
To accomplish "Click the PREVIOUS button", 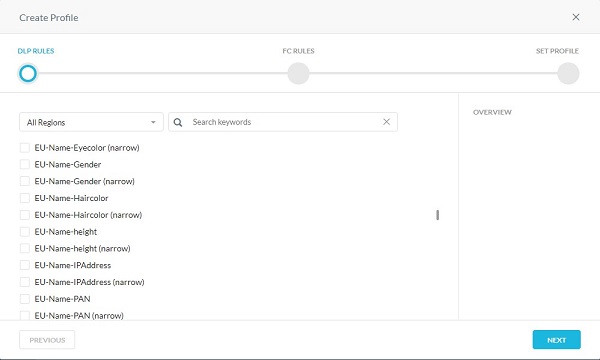I will (47, 340).
